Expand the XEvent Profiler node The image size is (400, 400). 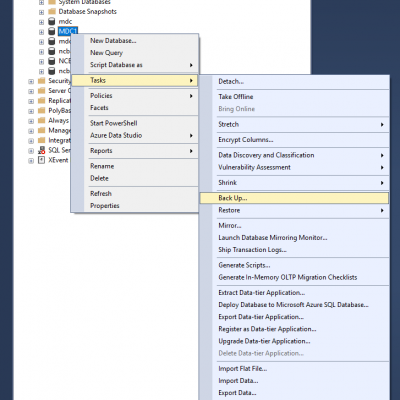tap(31, 161)
